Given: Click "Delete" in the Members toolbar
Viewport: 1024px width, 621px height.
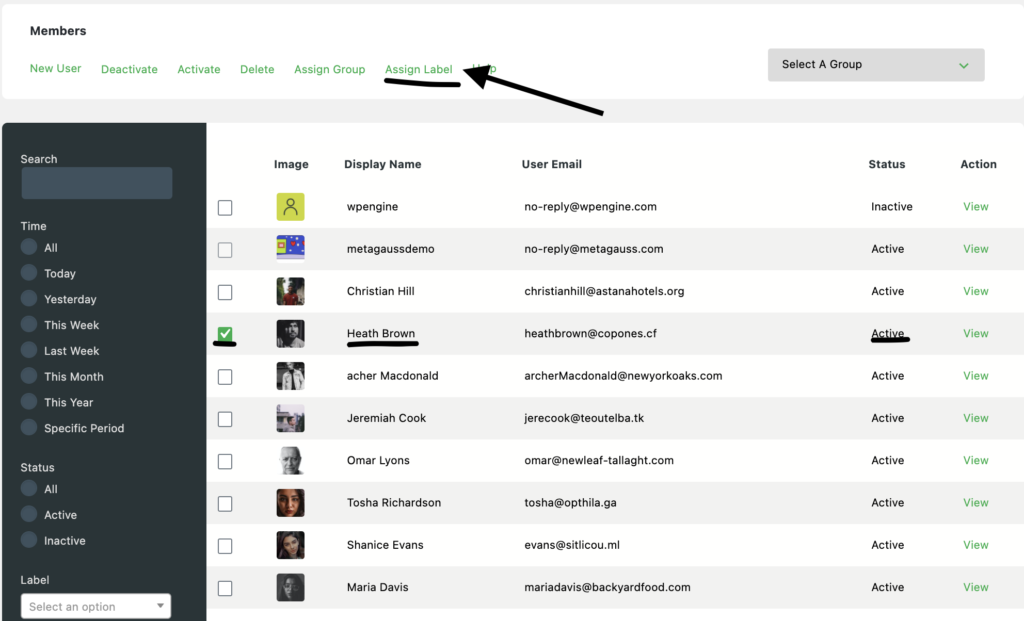Looking at the screenshot, I should tap(257, 68).
